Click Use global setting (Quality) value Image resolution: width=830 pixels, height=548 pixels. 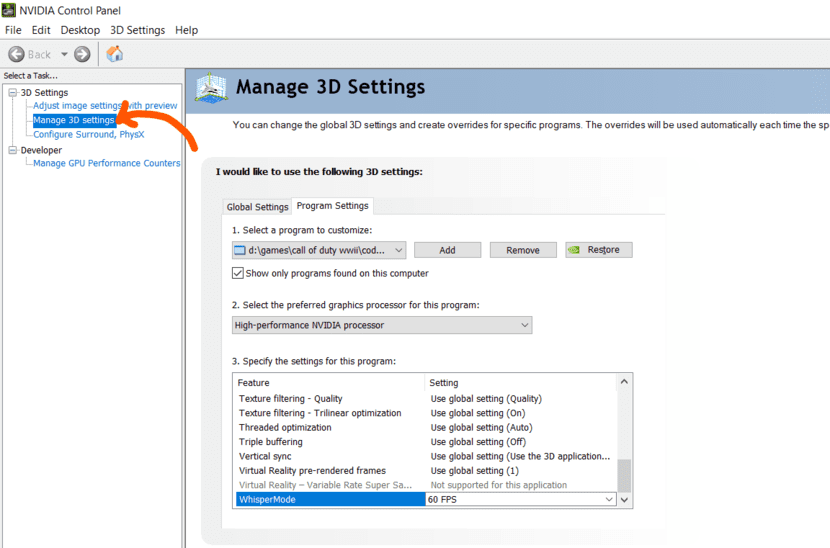click(x=486, y=399)
